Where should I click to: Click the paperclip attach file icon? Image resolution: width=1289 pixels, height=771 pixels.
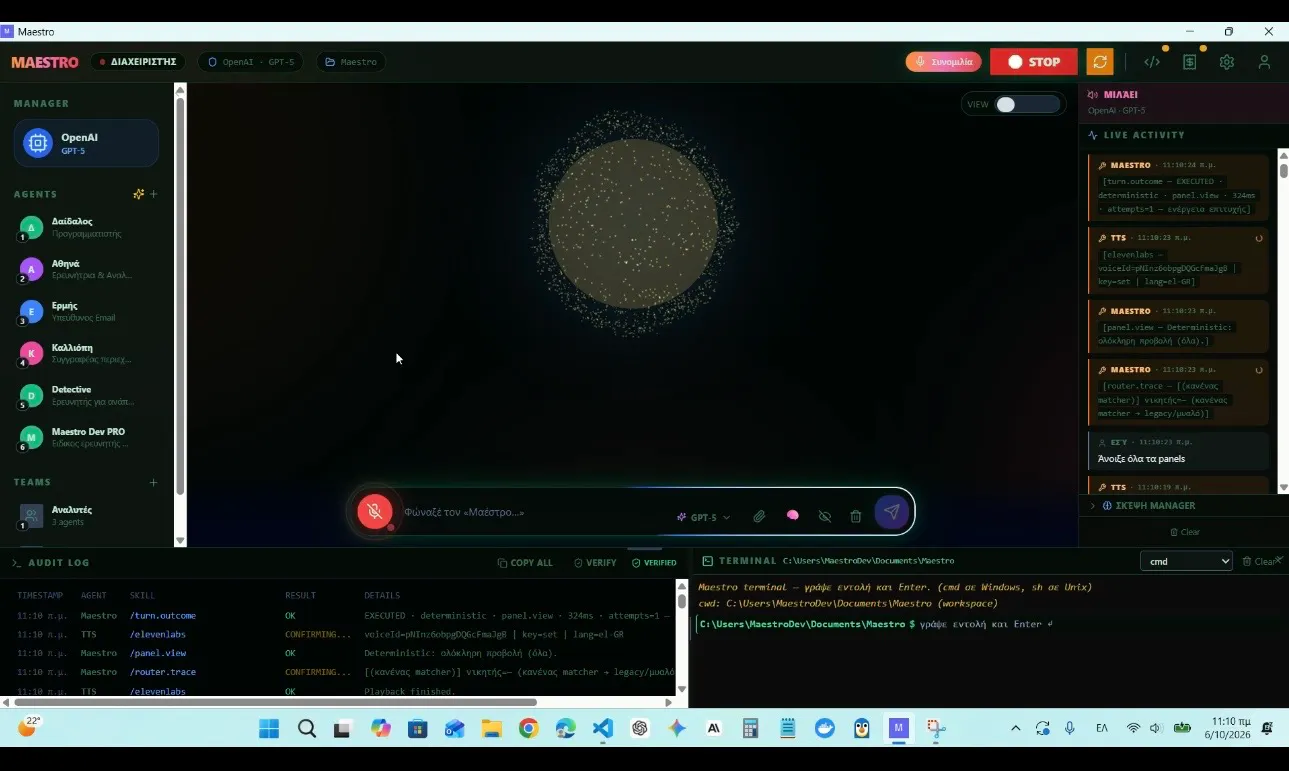pos(759,516)
